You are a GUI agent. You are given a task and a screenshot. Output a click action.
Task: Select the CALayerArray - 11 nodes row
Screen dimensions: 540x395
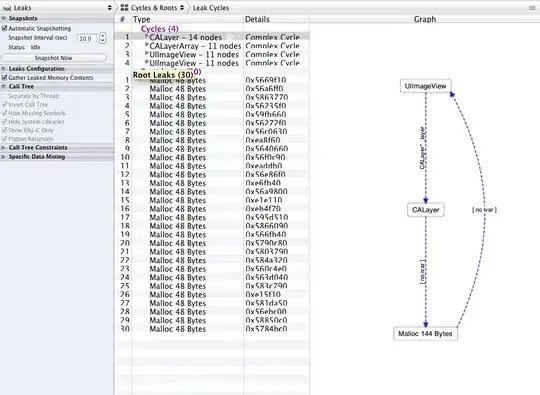coord(212,46)
